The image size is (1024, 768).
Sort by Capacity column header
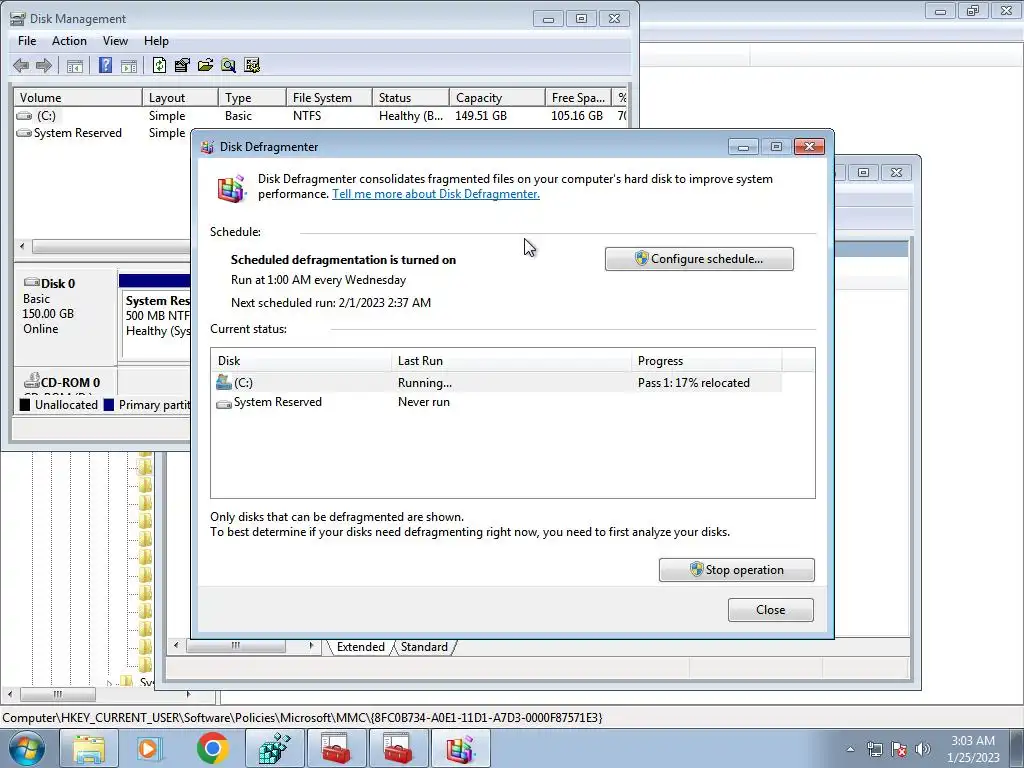[497, 98]
